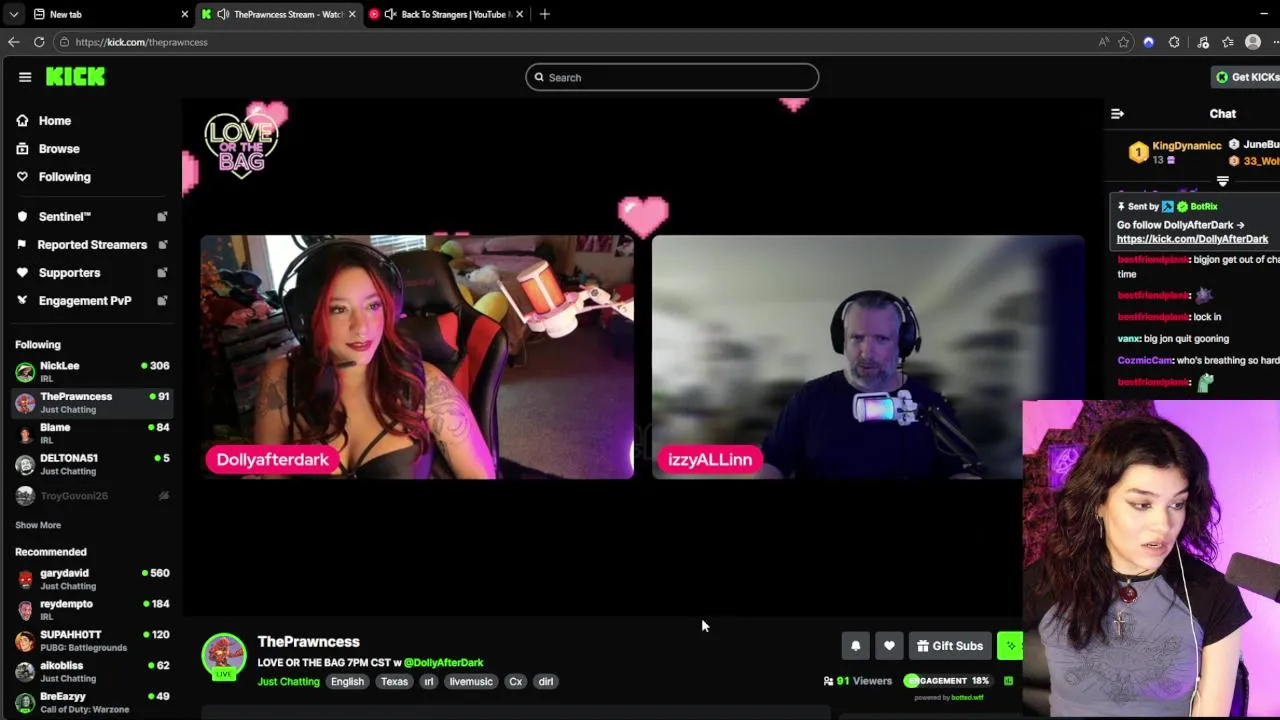The image size is (1280, 720).
Task: Click the external-link icon next to Reported Streamers
Action: 162,245
